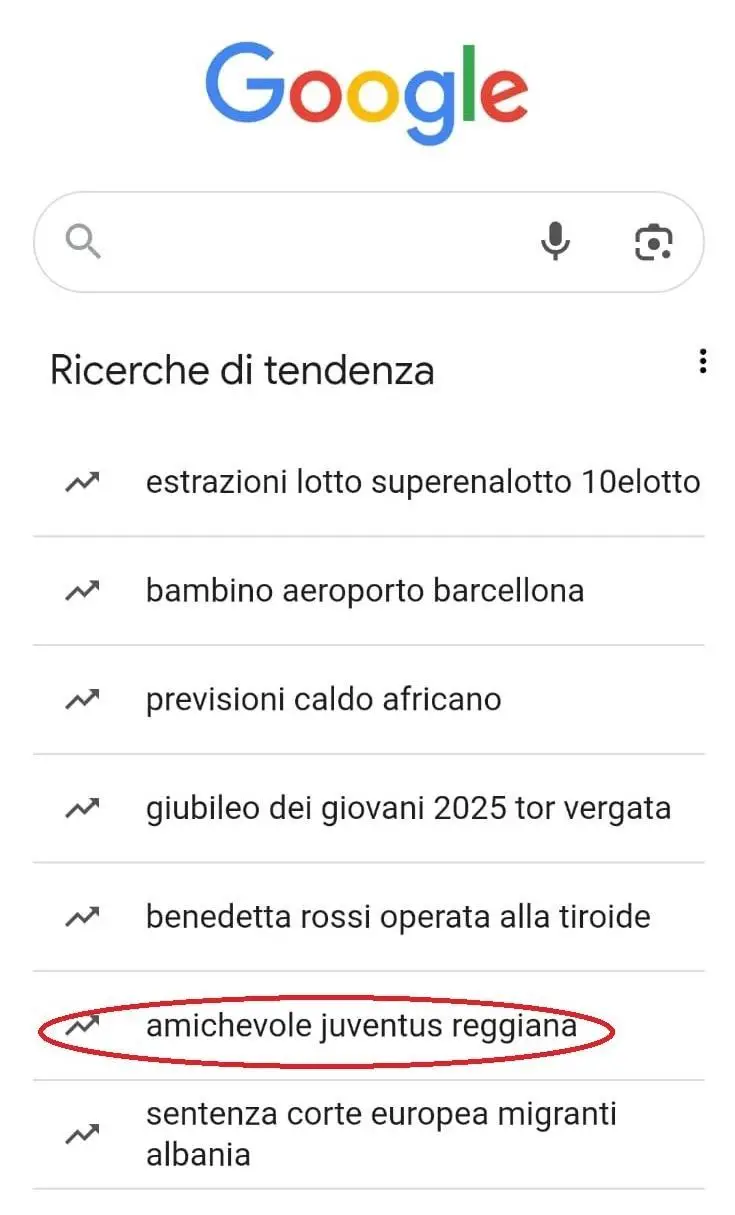
Task: Select "bambino aeroporto barcellona" trending search
Action: click(364, 590)
